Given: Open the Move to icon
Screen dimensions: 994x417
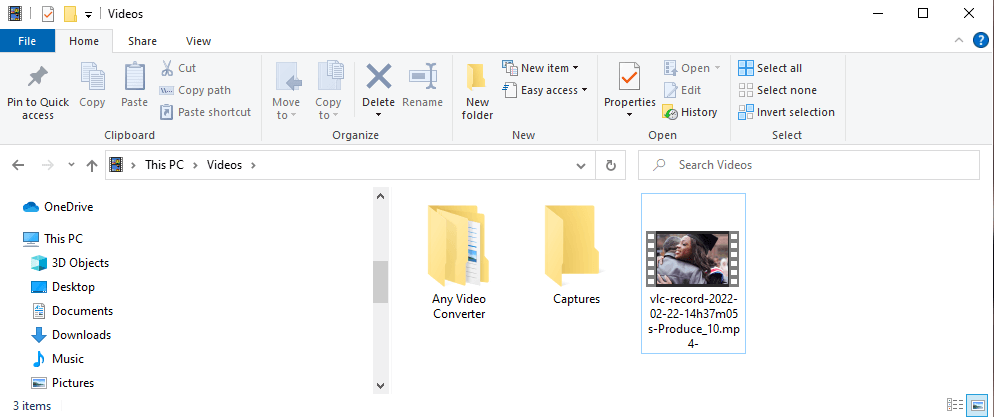Looking at the screenshot, I should 287,77.
